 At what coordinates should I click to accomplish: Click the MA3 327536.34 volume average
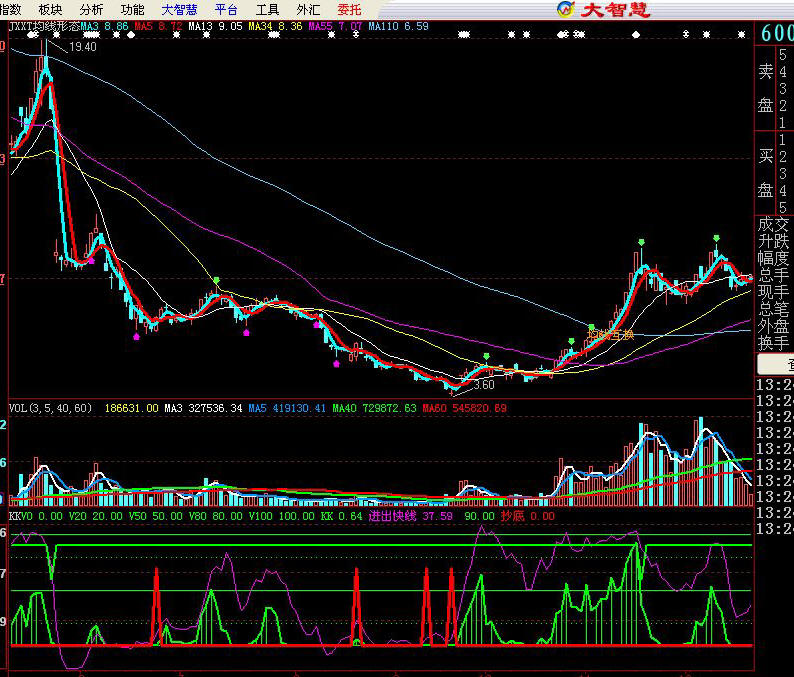(204, 408)
